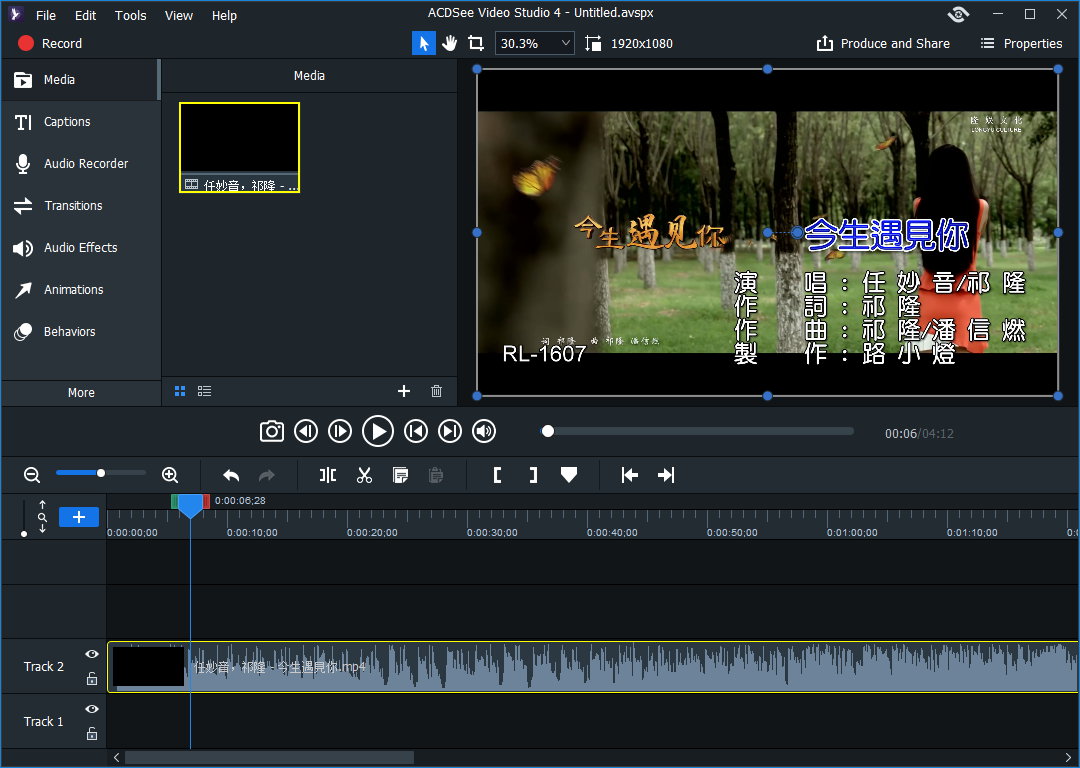Select the Media tab in sidebar
This screenshot has width=1080, height=768.
tap(80, 80)
